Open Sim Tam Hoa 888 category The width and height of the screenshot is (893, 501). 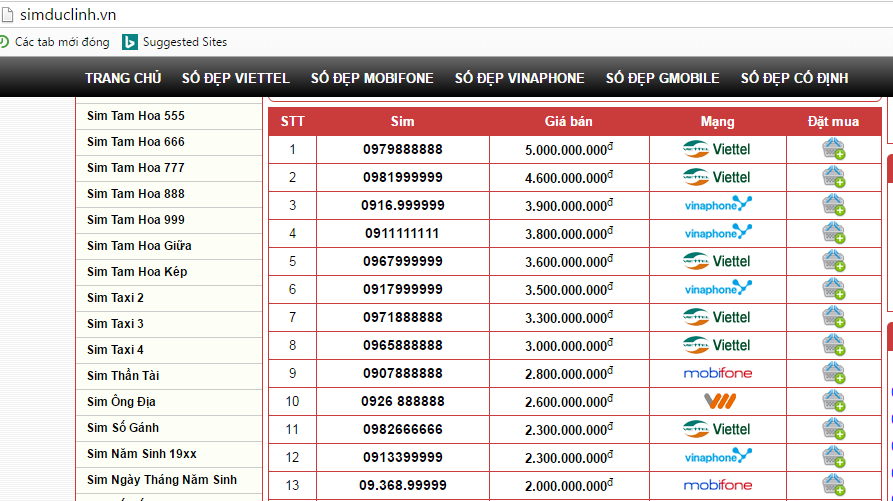(136, 194)
